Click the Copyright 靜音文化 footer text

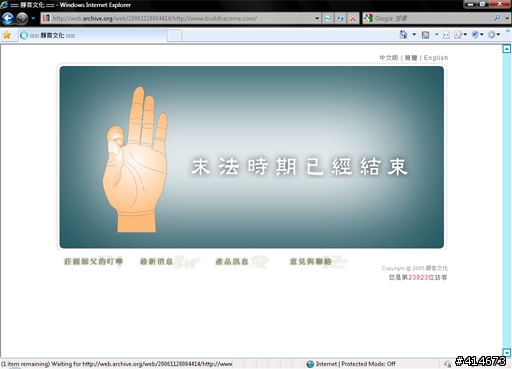415,268
